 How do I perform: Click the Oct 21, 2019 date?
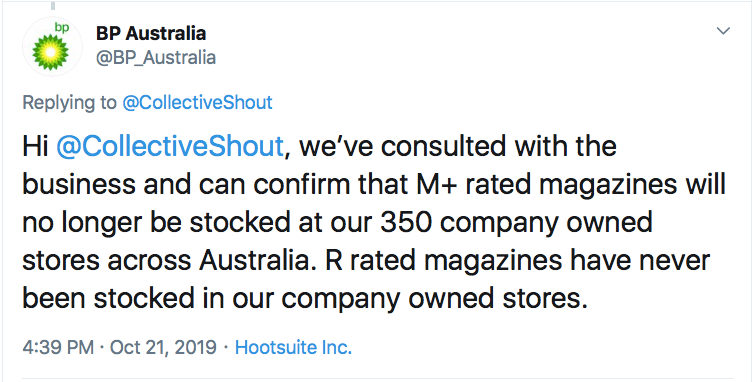point(163,347)
